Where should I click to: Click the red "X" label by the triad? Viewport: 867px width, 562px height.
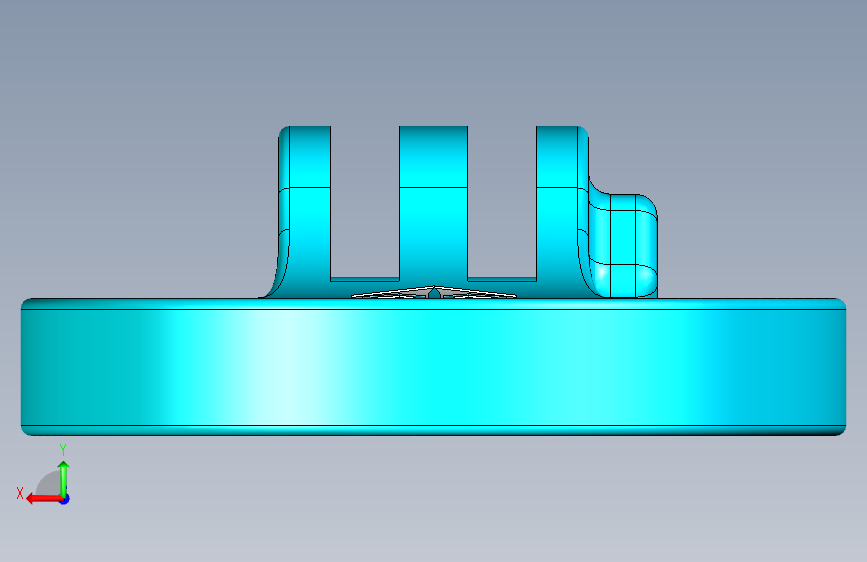pos(20,493)
